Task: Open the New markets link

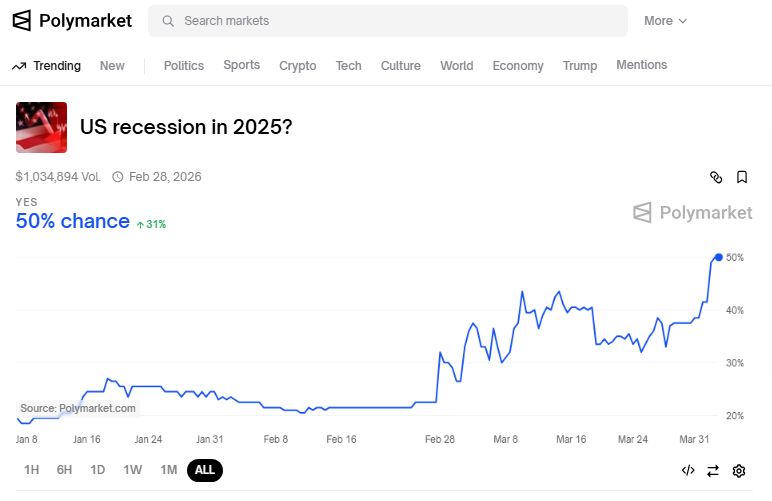Action: click(112, 66)
